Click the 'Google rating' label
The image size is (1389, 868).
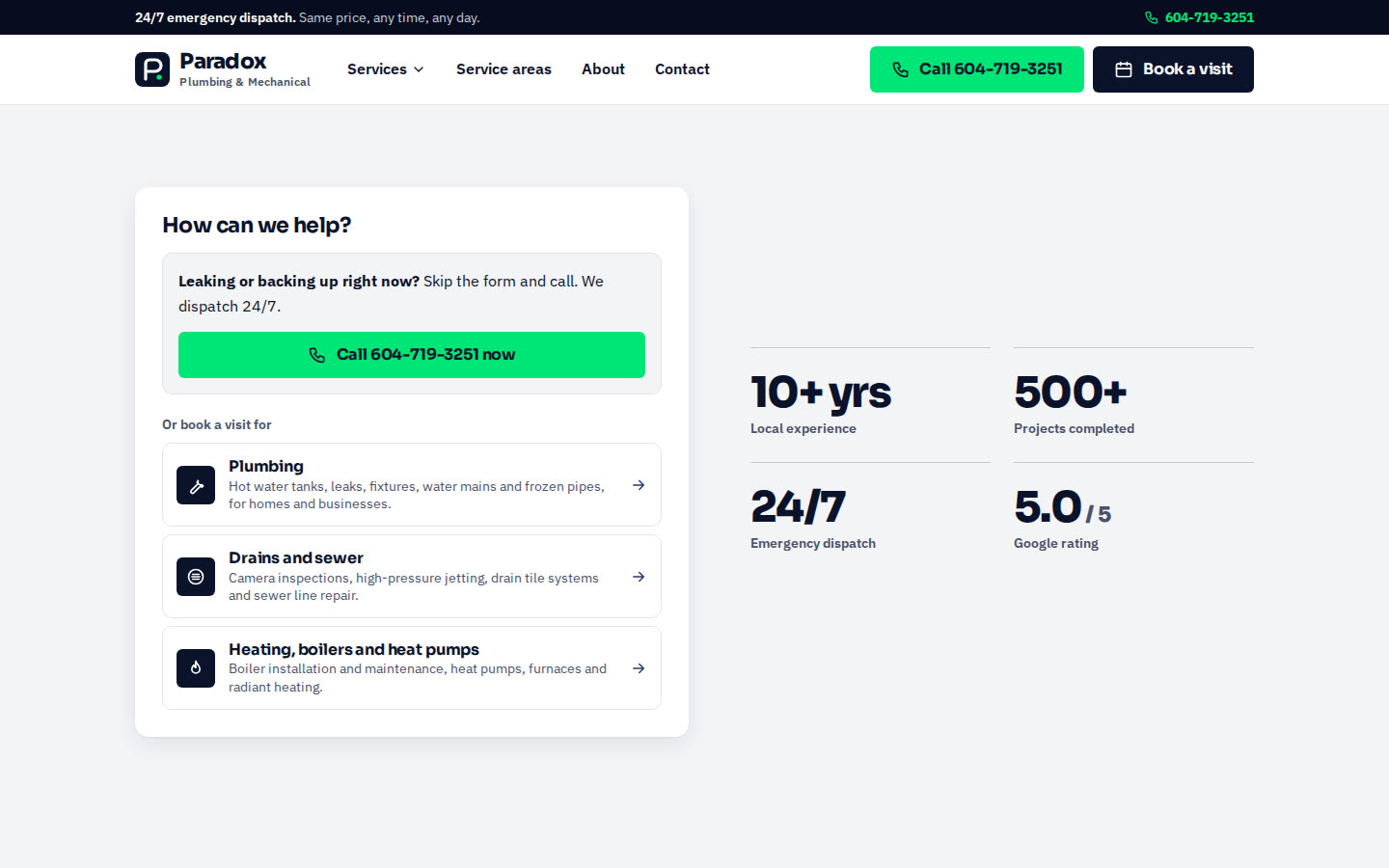coord(1056,543)
